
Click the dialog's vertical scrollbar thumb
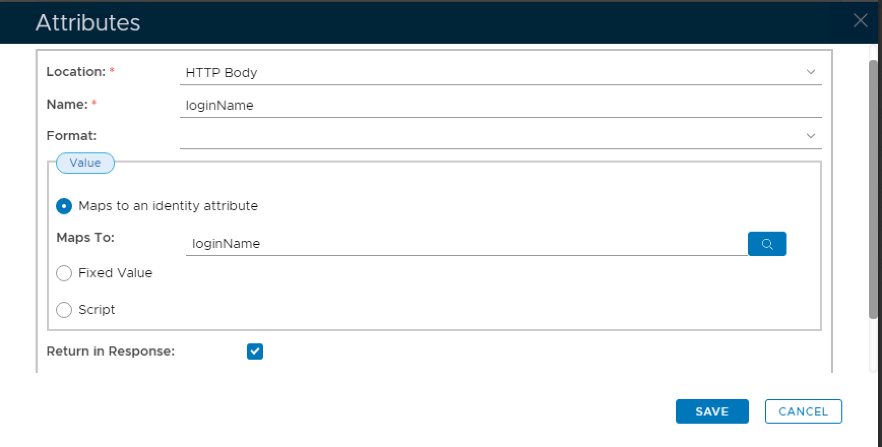coord(873,190)
